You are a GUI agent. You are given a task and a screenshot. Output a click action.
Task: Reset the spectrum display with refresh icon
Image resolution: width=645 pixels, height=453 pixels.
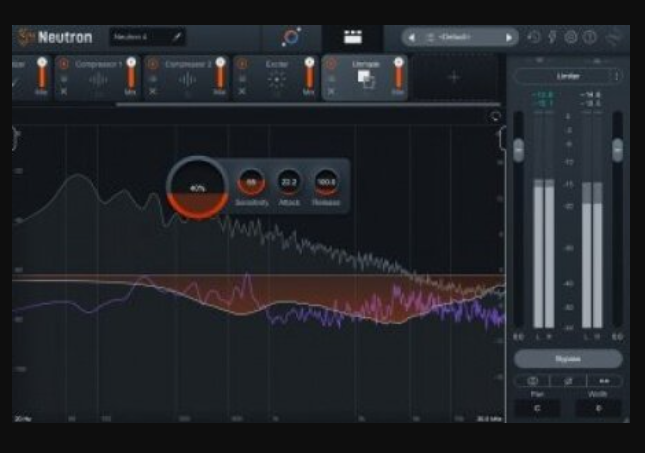click(x=495, y=117)
